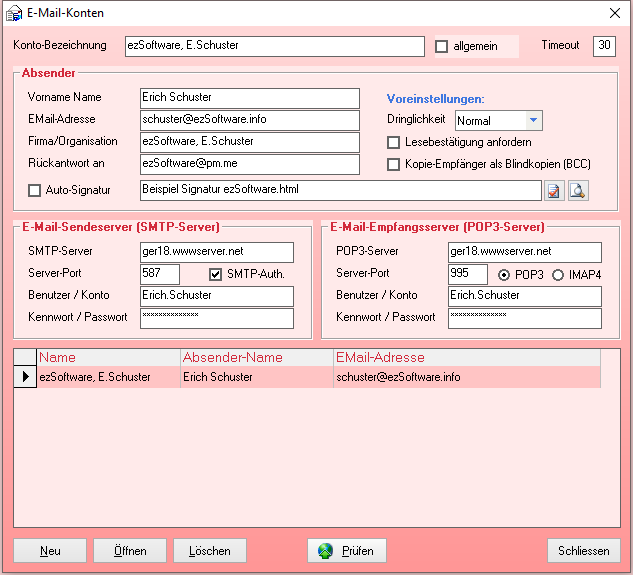Click into the SMTP-Server field

[217, 252]
